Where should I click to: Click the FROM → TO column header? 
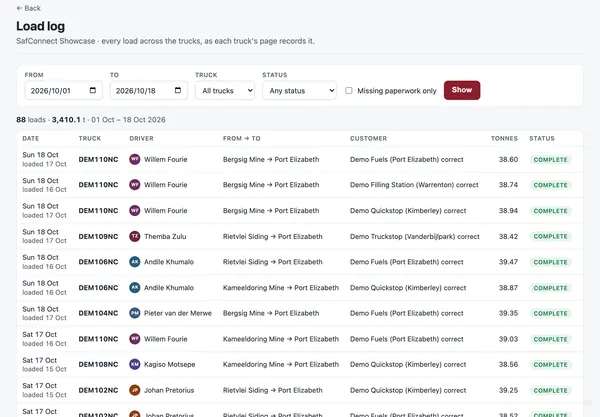tap(241, 138)
